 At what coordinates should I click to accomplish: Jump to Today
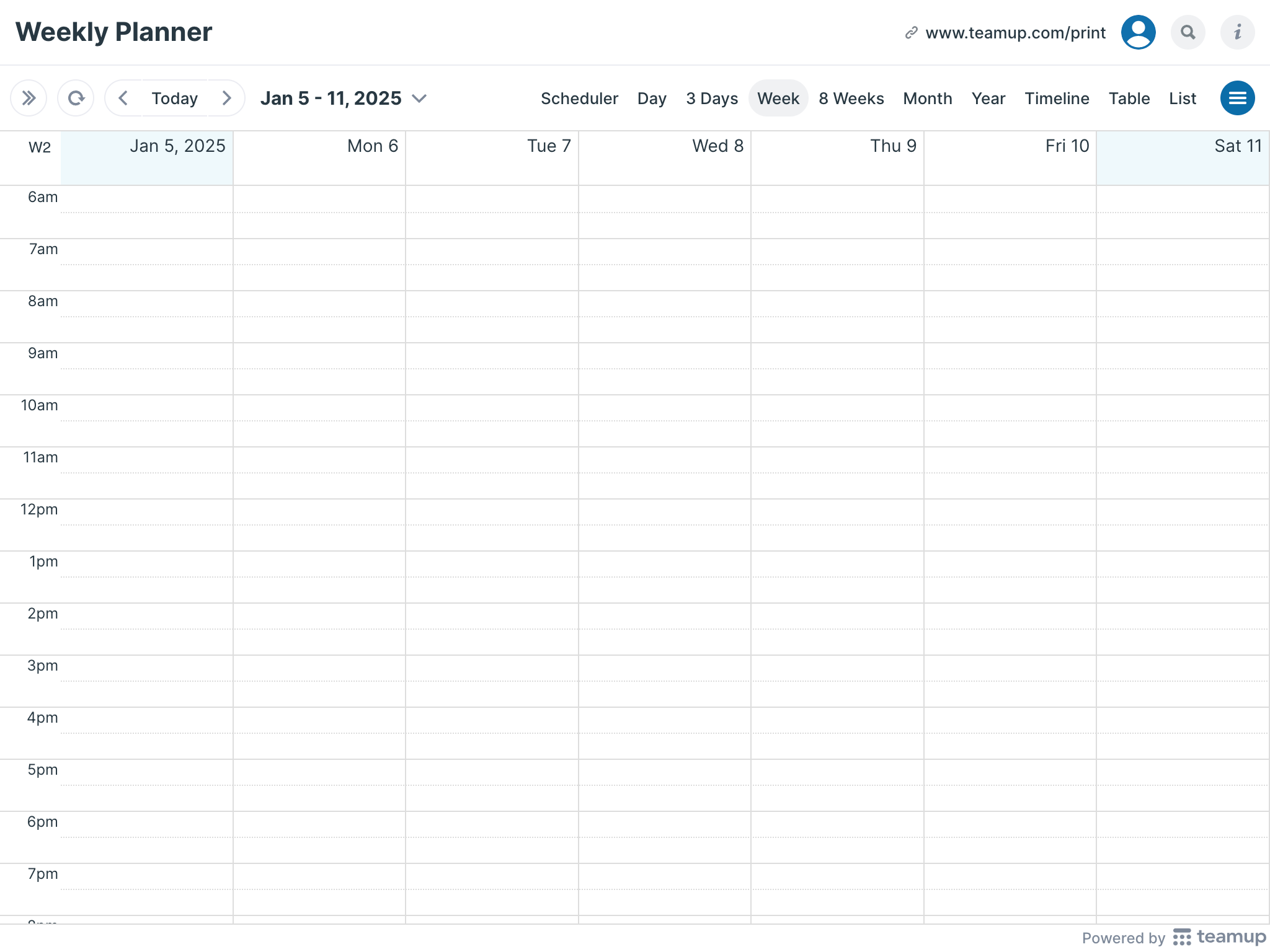(x=175, y=98)
